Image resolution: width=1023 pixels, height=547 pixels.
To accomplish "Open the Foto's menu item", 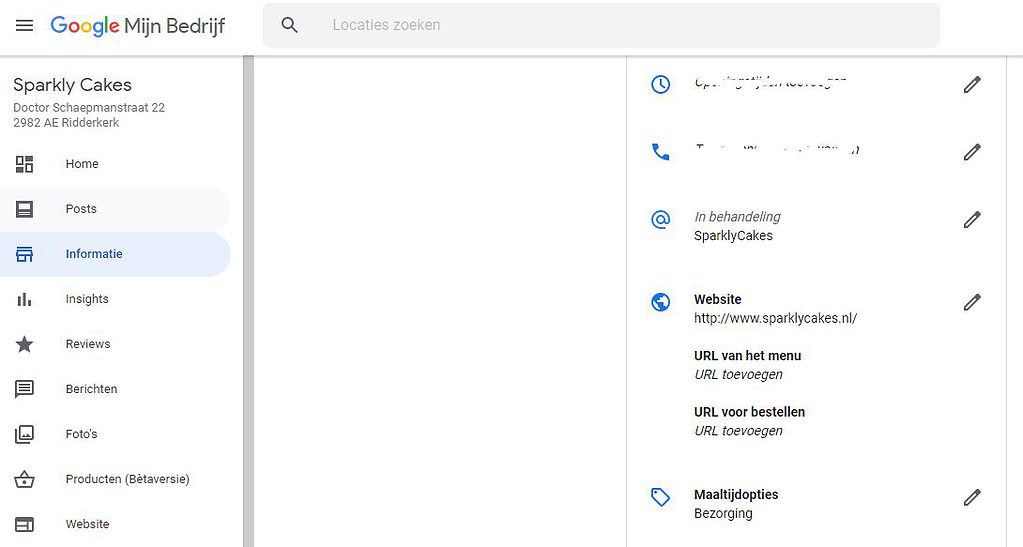I will click(x=115, y=434).
